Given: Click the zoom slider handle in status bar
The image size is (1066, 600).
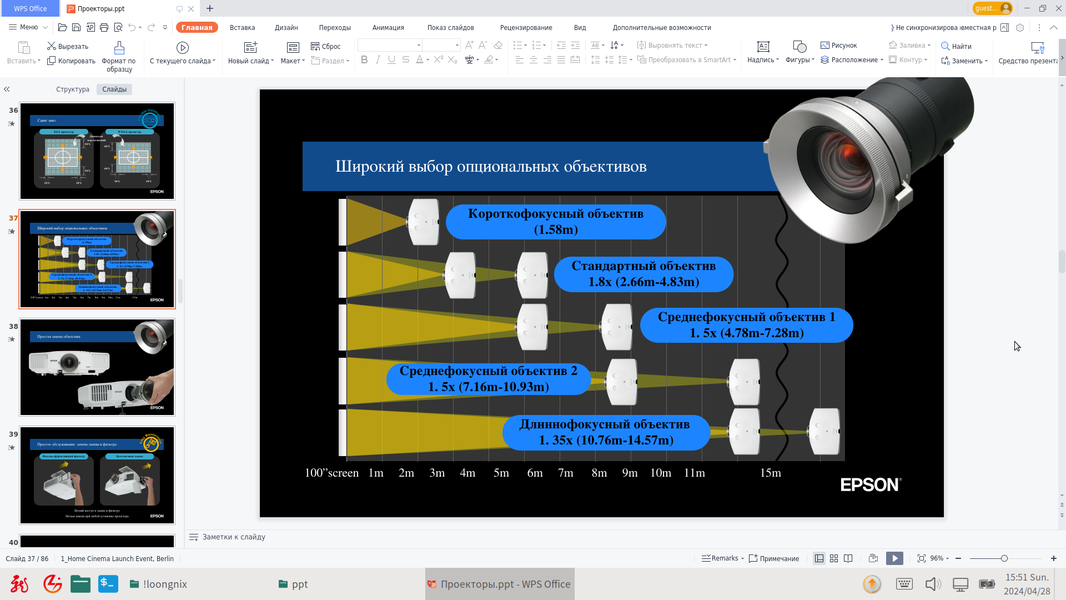Looking at the screenshot, I should click(1004, 559).
